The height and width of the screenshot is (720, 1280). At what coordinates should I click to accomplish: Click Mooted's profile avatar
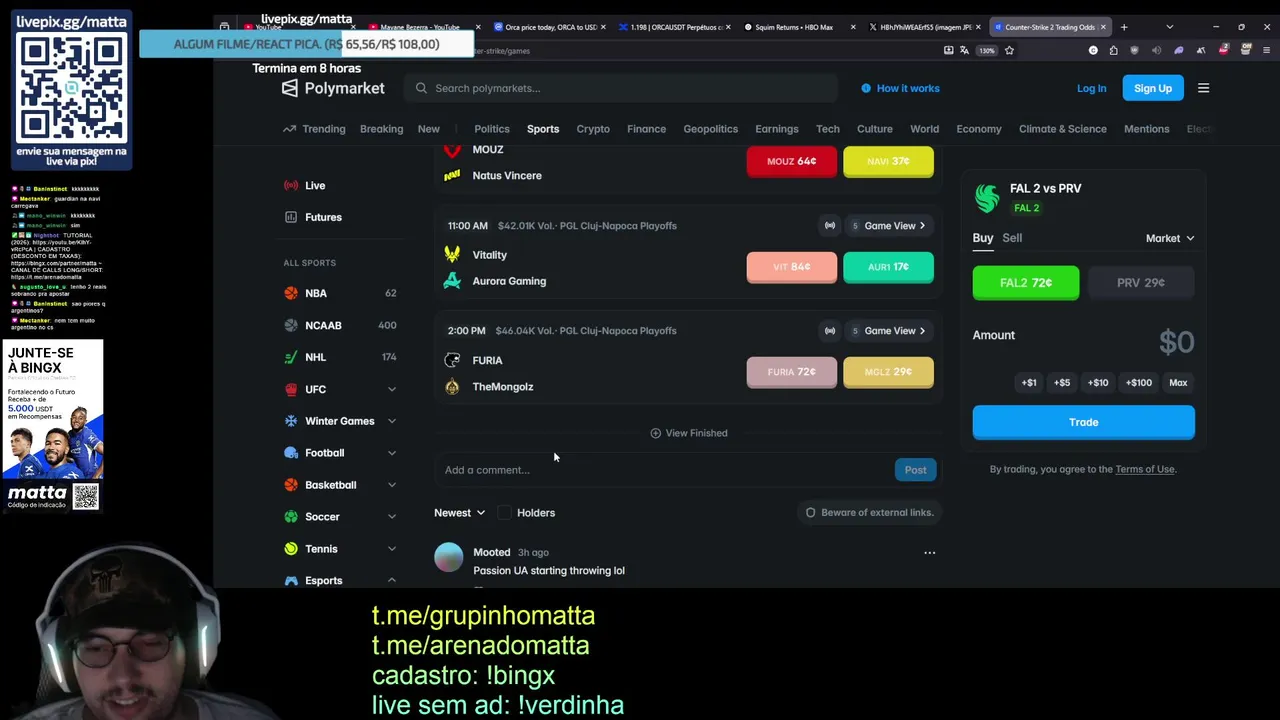click(x=449, y=558)
